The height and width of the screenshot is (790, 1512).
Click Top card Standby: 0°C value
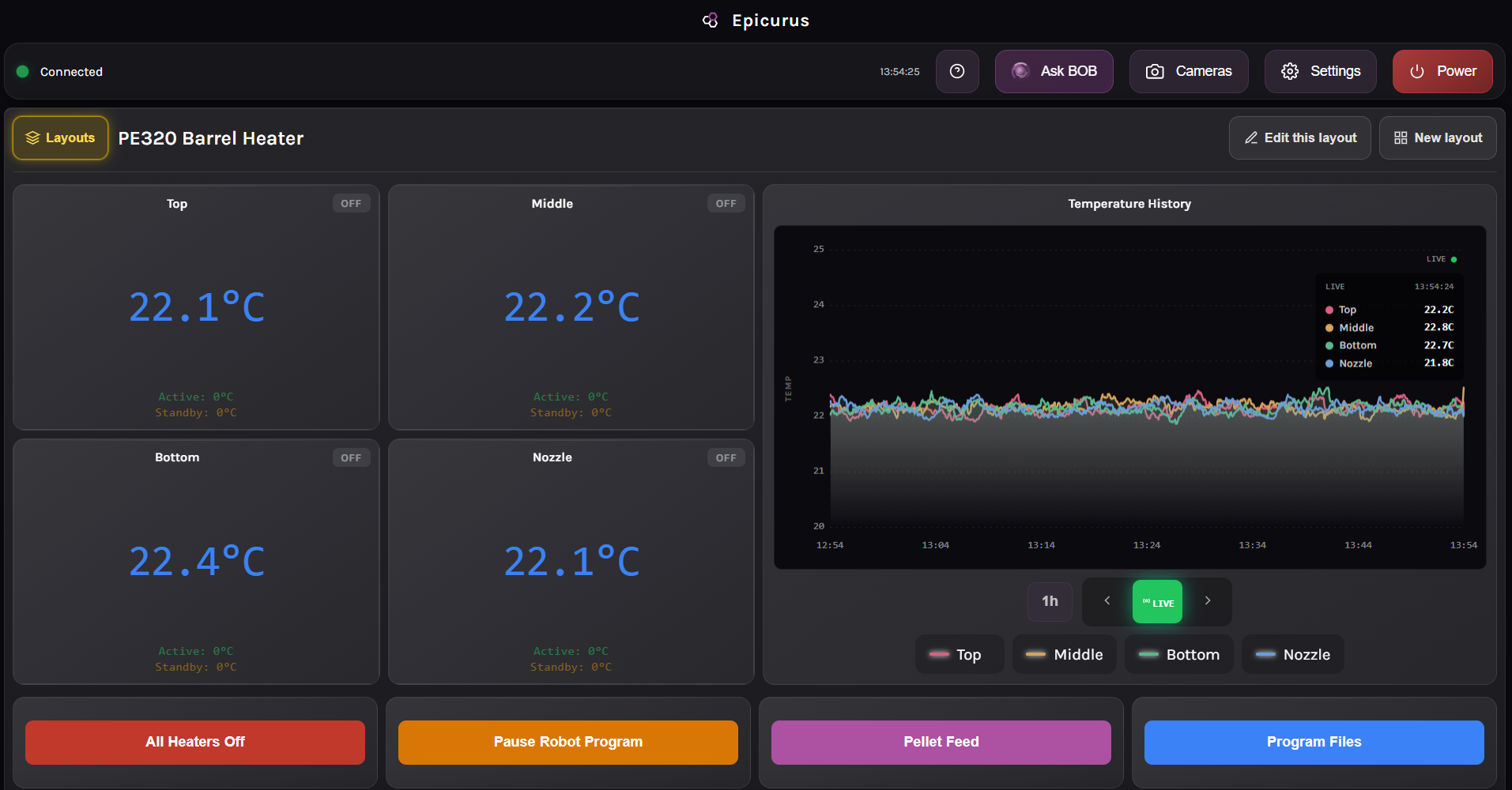[x=196, y=412]
